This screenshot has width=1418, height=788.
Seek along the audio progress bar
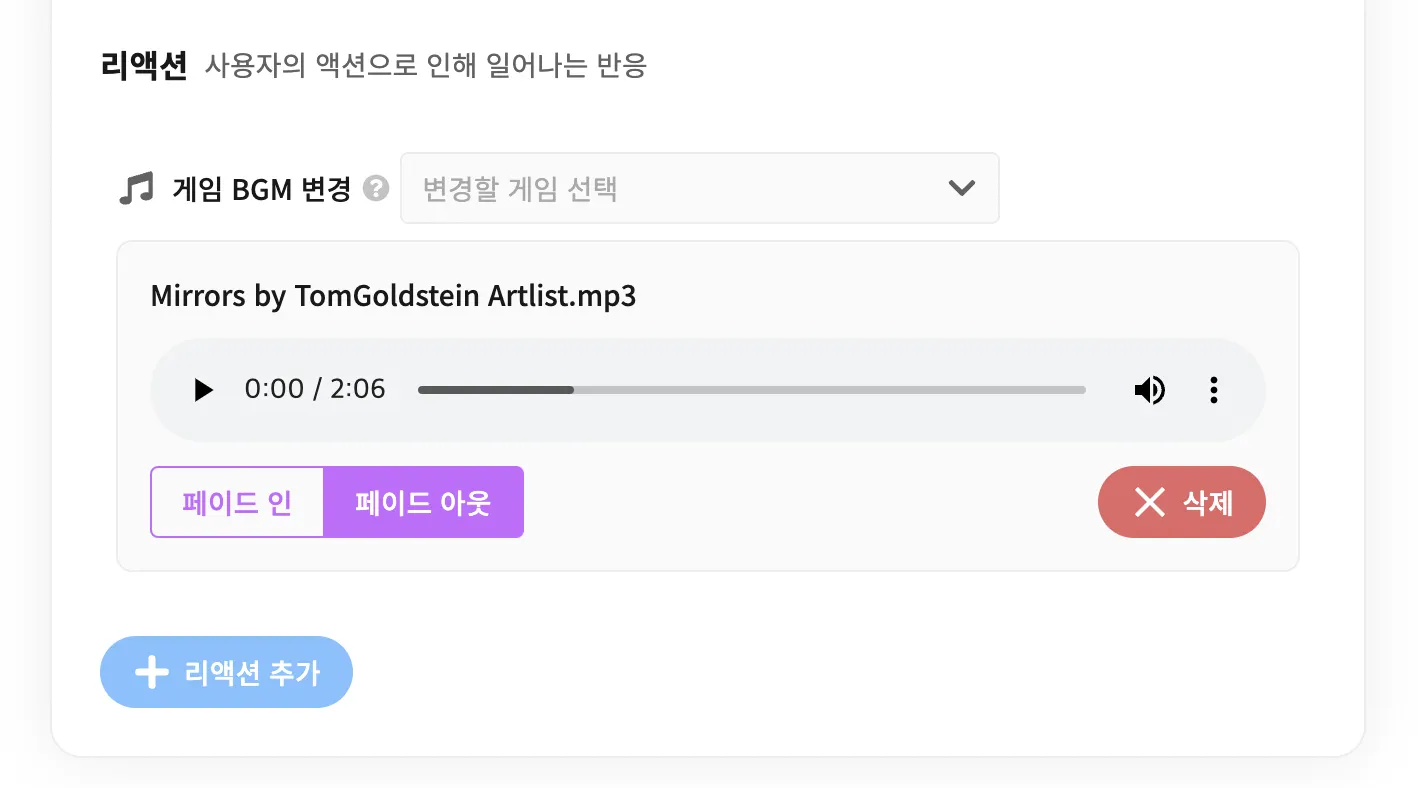(751, 390)
